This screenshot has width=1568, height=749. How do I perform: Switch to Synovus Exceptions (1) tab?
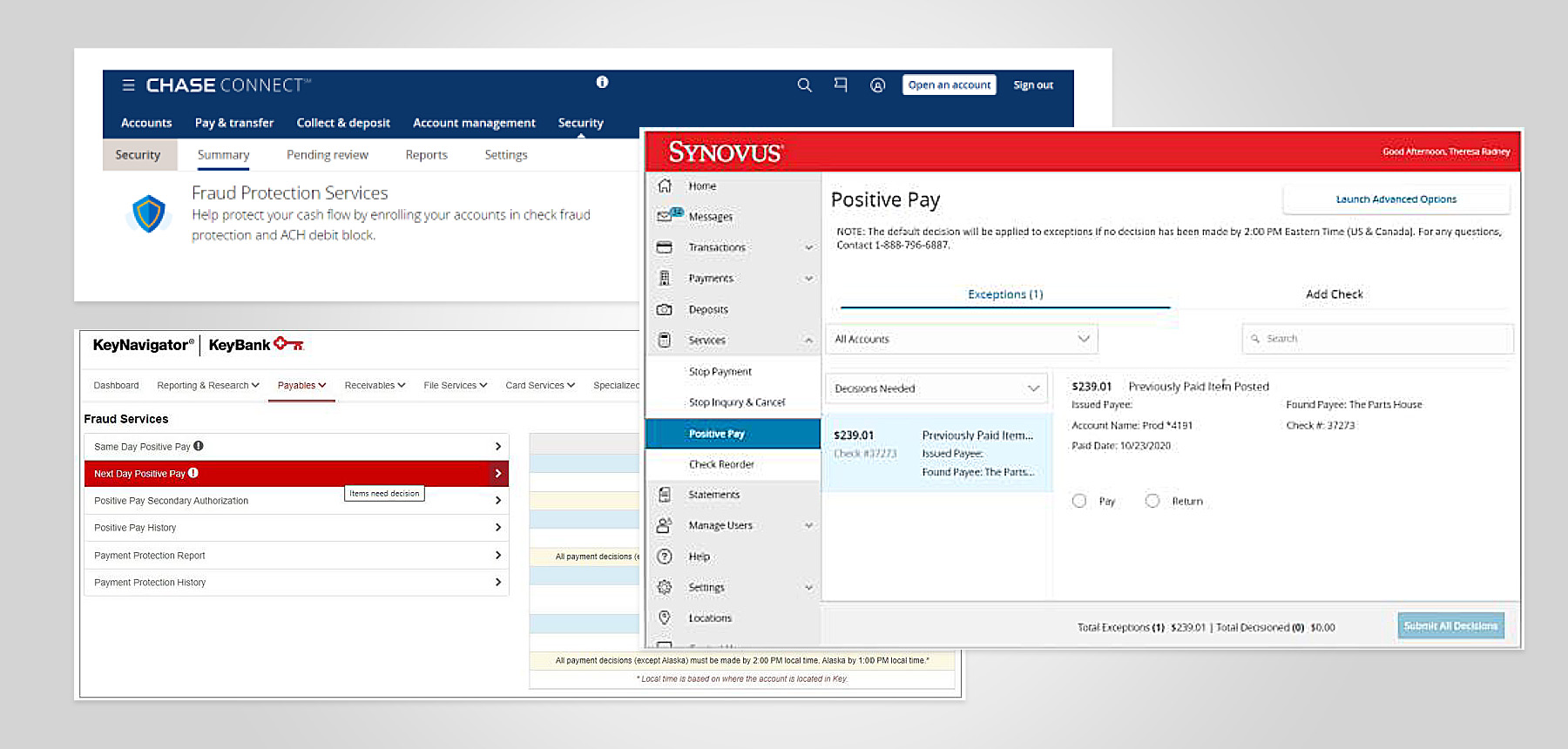pyautogui.click(x=1005, y=294)
